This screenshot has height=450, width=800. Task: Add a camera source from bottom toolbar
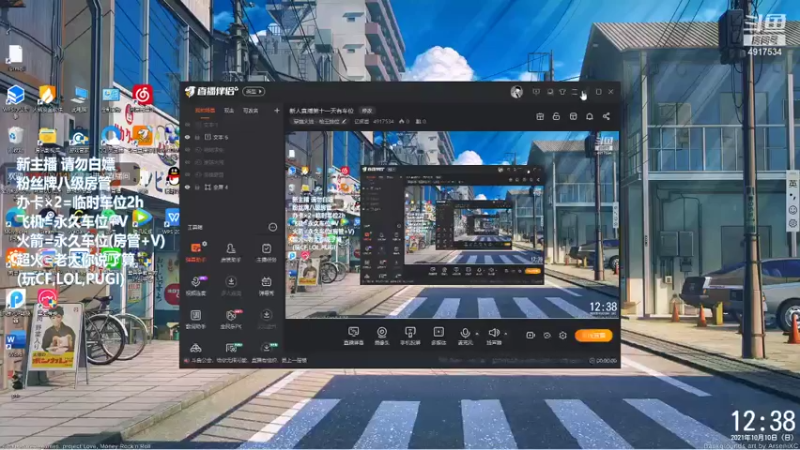382,336
